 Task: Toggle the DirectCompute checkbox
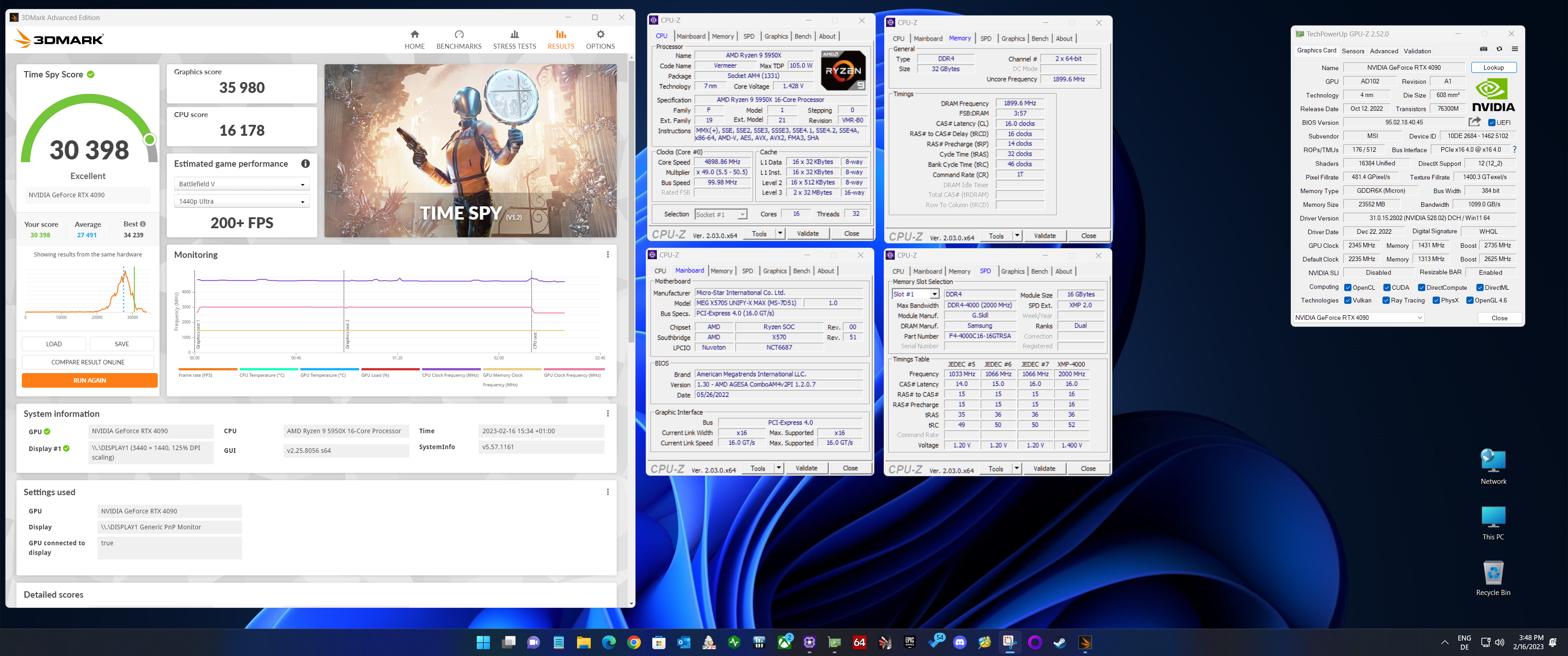(1421, 287)
